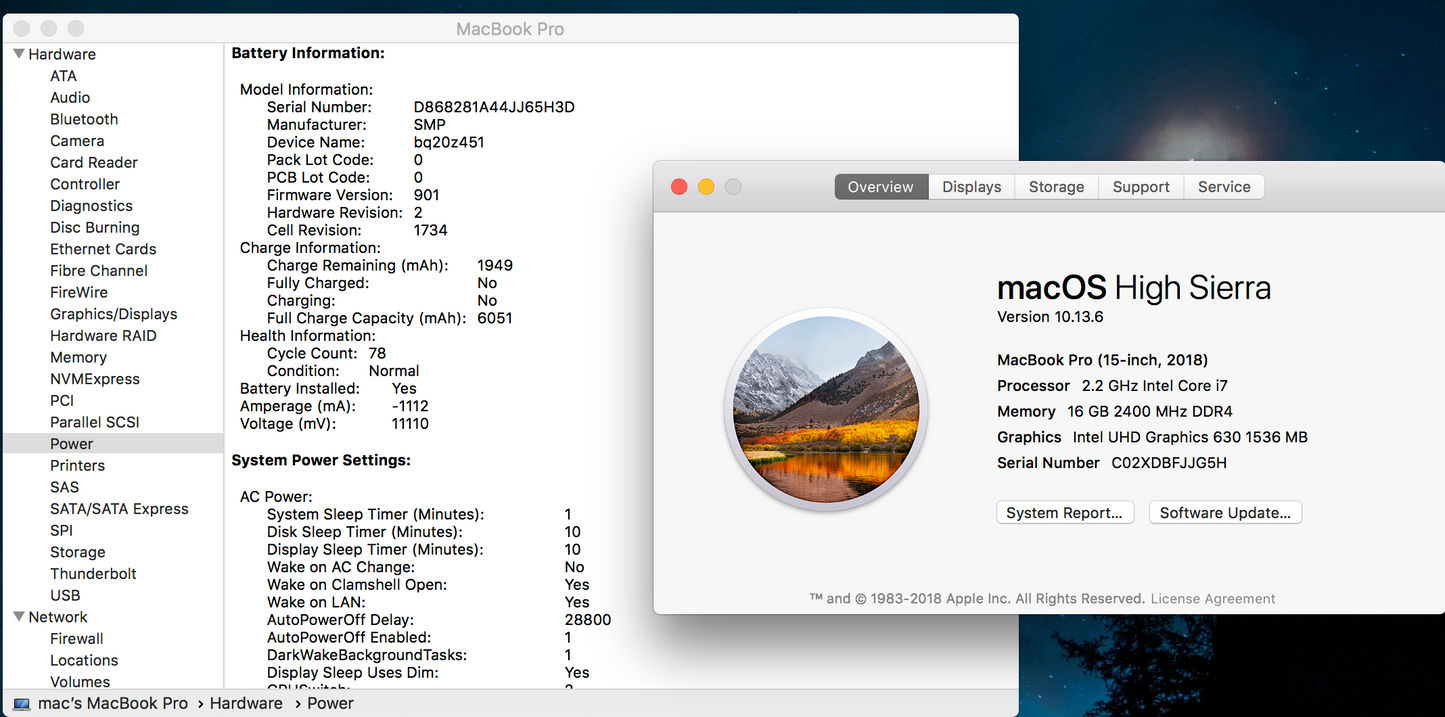Open the License Agreement link
This screenshot has height=717, width=1445.
tap(1212, 598)
